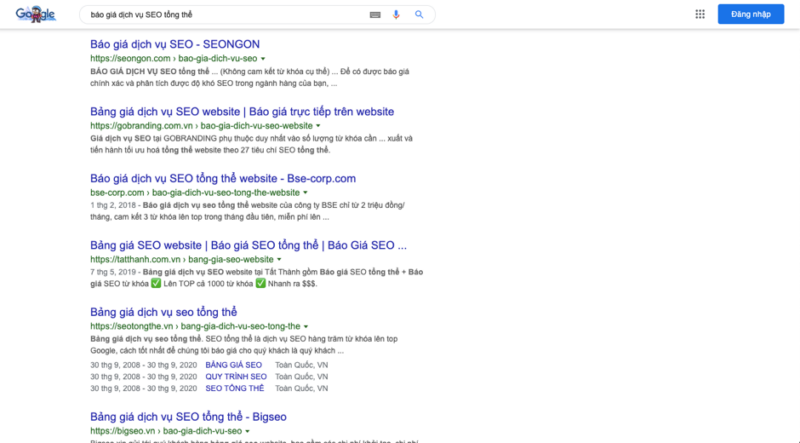Click the bse-corp.com green URL text

pyautogui.click(x=195, y=193)
